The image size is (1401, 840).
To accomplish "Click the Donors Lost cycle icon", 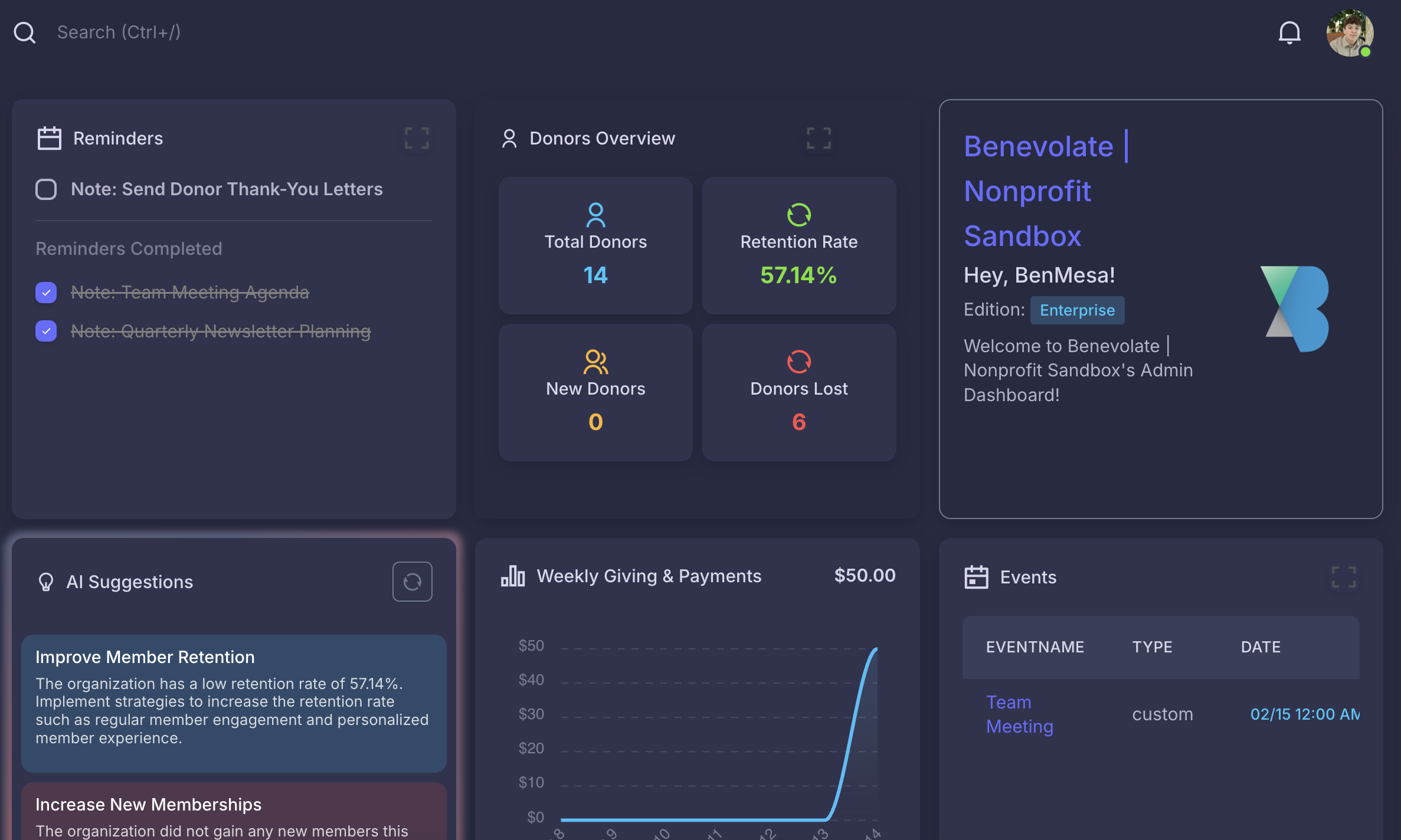I will [x=798, y=362].
